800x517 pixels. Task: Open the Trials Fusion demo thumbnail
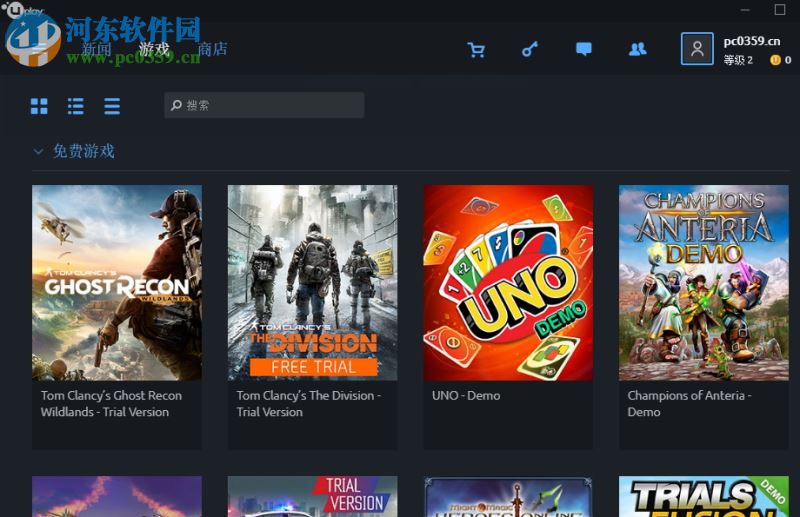pyautogui.click(x=704, y=497)
